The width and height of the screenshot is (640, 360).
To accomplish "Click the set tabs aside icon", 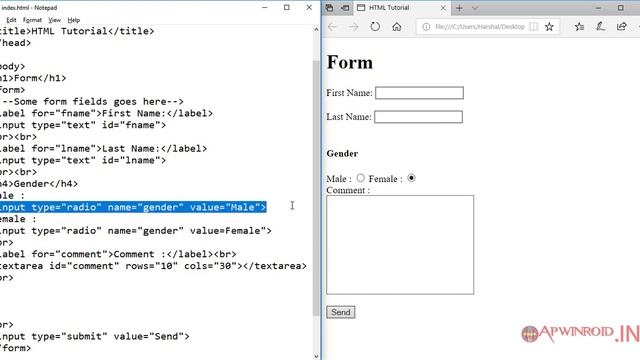I will (345, 8).
